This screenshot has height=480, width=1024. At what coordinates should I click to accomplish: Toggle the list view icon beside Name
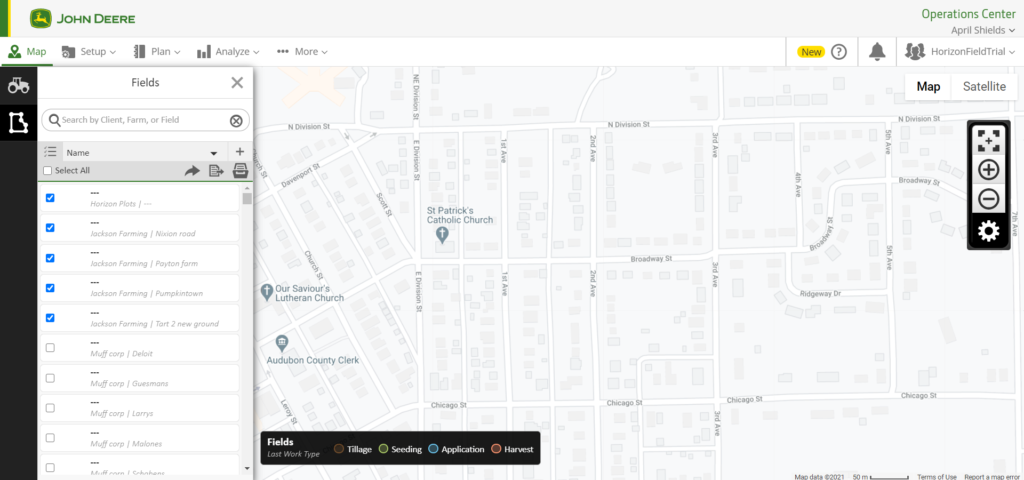click(x=50, y=152)
